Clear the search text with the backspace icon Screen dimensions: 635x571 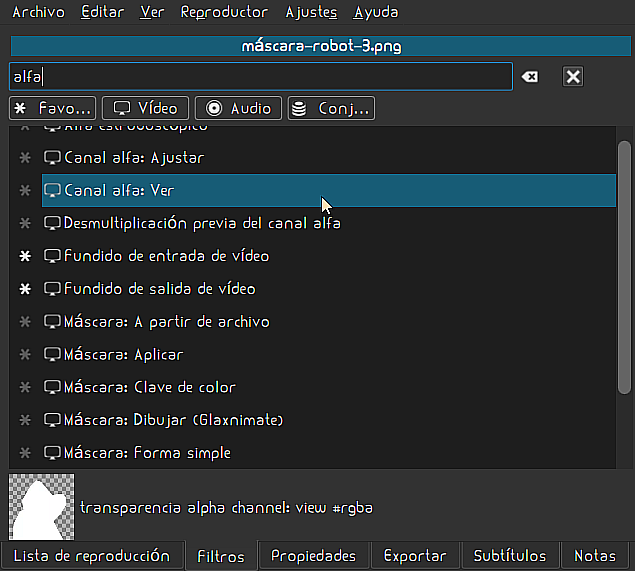pyautogui.click(x=530, y=77)
